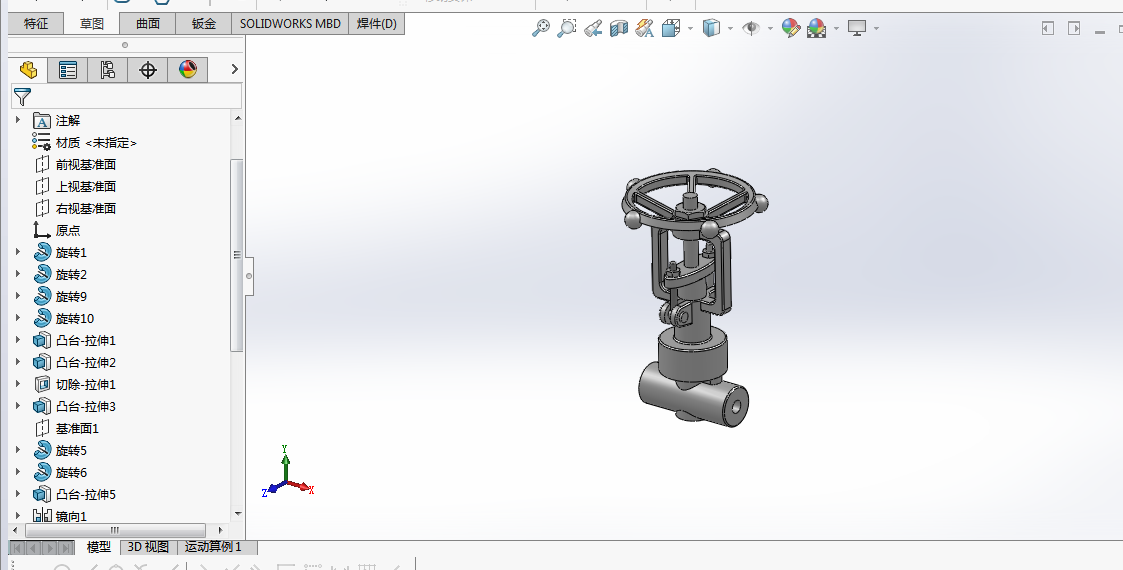
Task: Open the View Settings dropdown arrow
Action: pos(876,29)
